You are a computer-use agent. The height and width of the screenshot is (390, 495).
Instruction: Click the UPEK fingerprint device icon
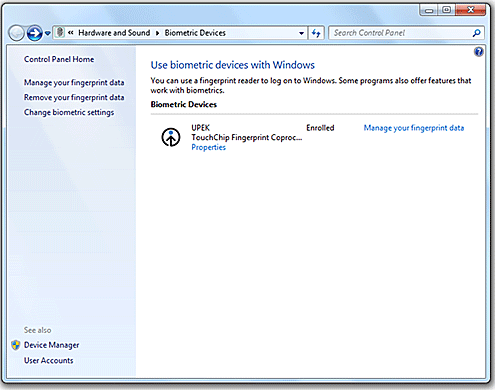coord(171,137)
